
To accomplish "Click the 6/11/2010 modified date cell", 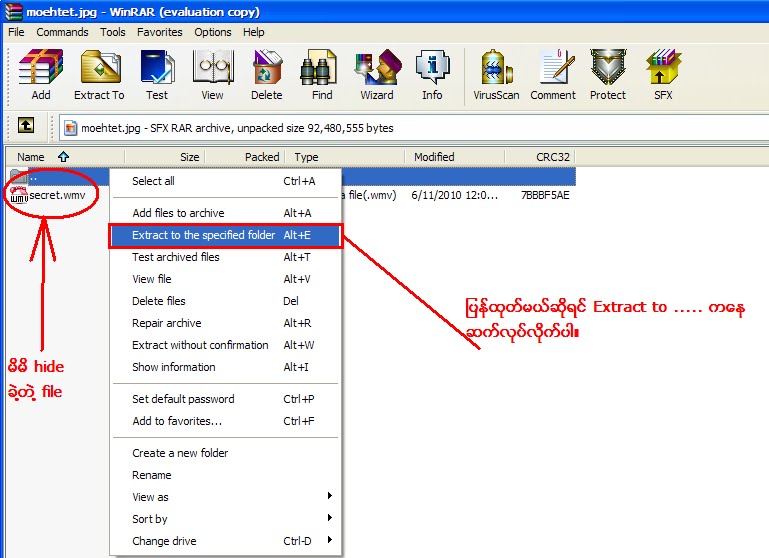I will click(455, 195).
